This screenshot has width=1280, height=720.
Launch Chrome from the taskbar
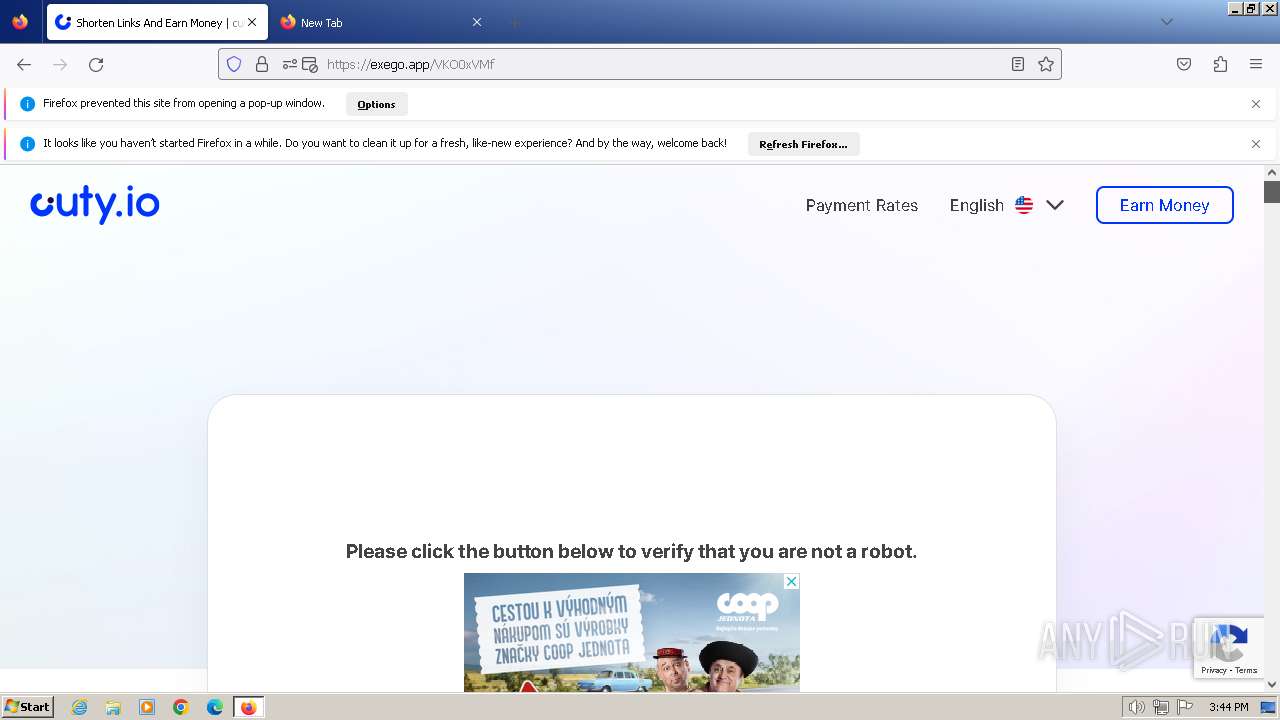pyautogui.click(x=181, y=707)
